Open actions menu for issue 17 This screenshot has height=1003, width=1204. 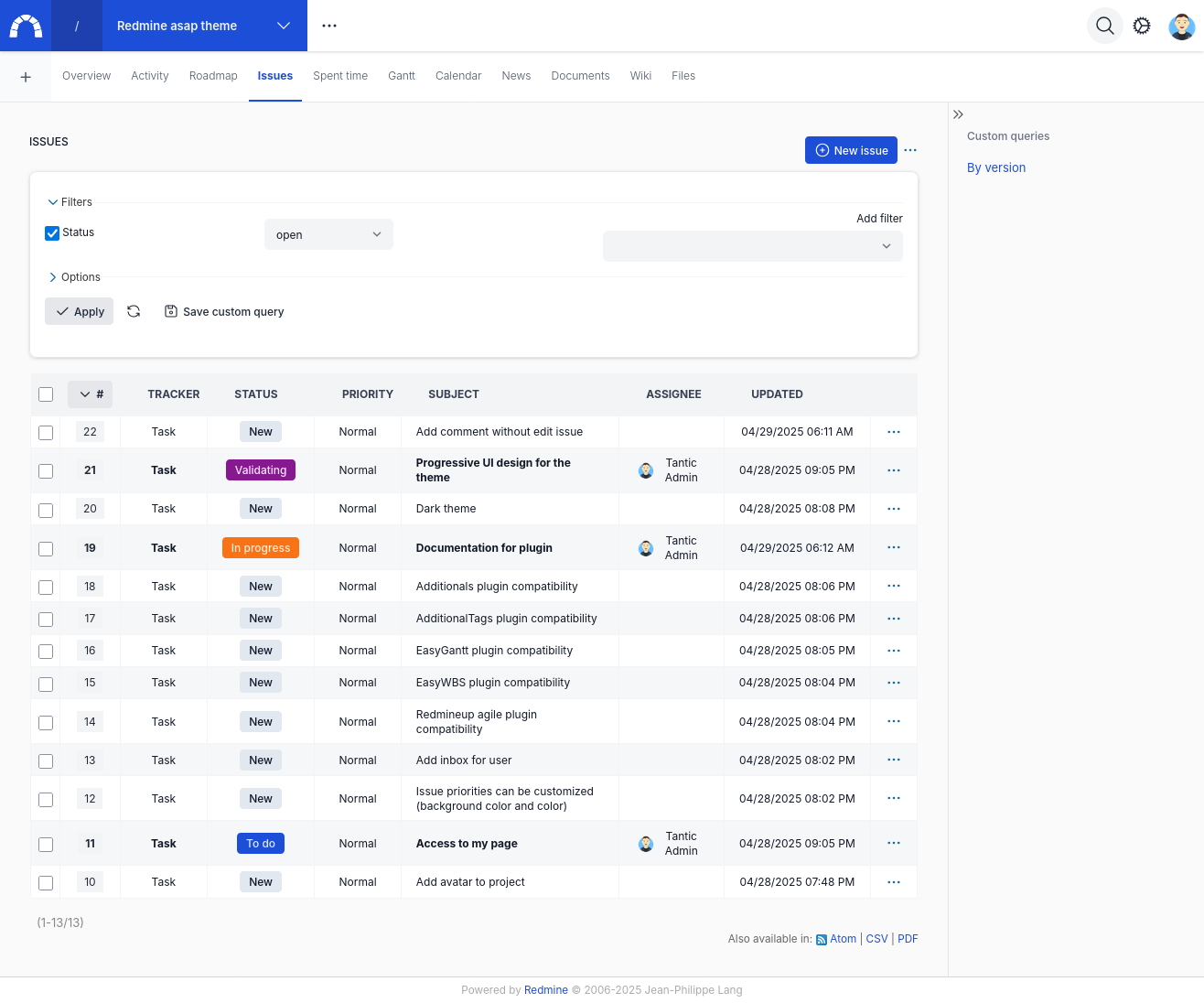894,619
